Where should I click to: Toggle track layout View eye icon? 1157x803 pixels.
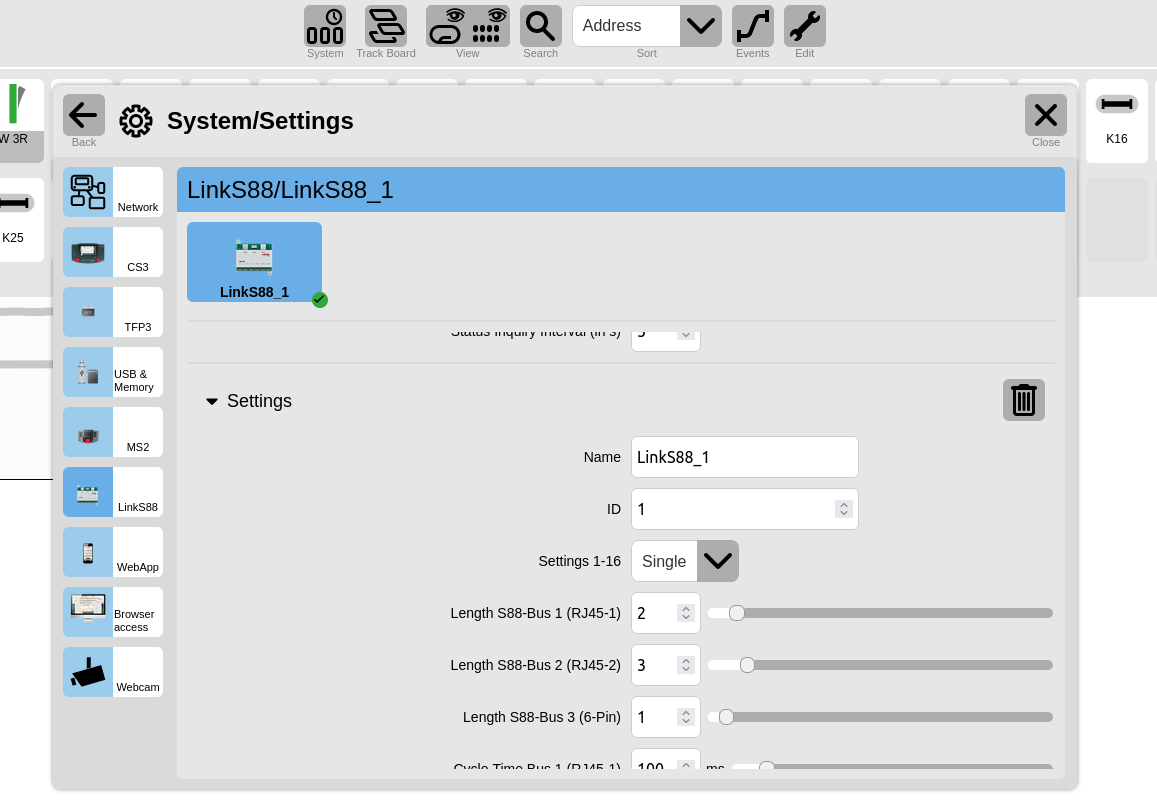pos(446,27)
